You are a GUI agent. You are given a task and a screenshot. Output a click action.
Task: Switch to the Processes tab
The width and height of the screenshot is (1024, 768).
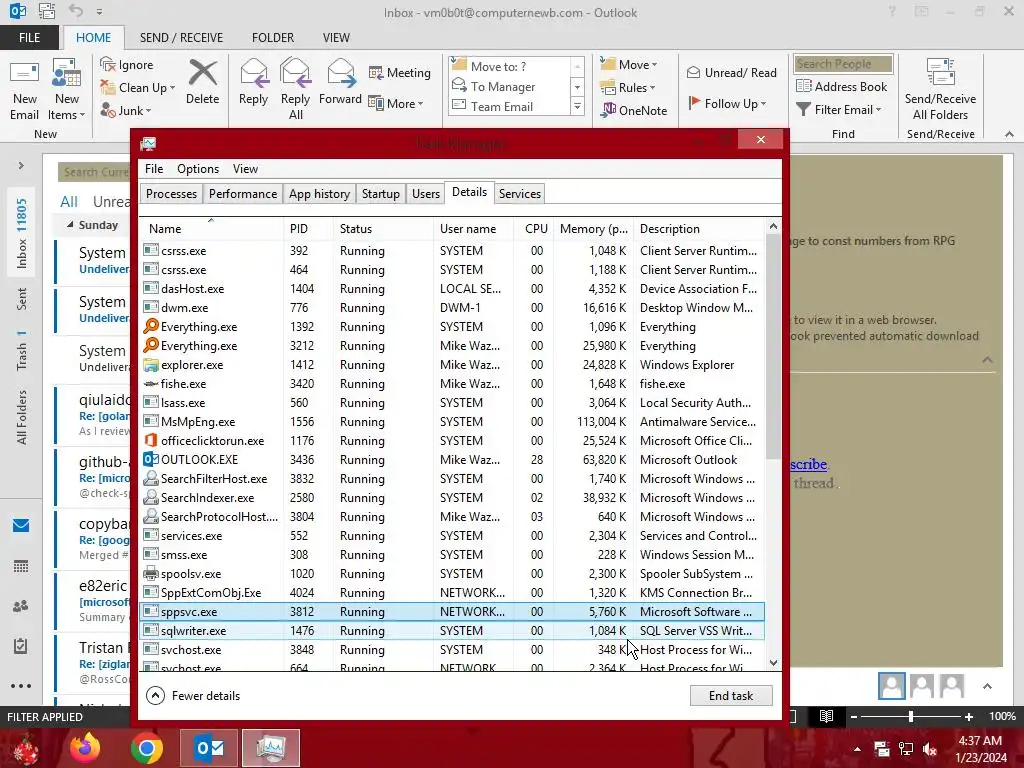click(x=171, y=194)
